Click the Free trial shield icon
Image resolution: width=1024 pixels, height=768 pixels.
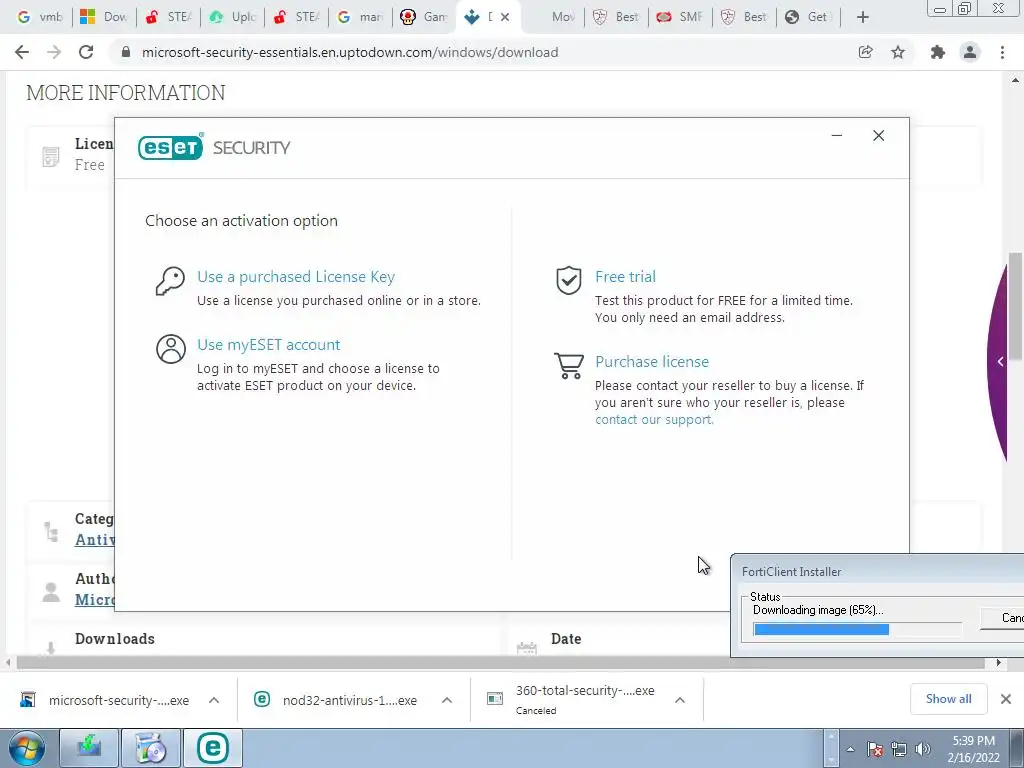click(x=569, y=281)
